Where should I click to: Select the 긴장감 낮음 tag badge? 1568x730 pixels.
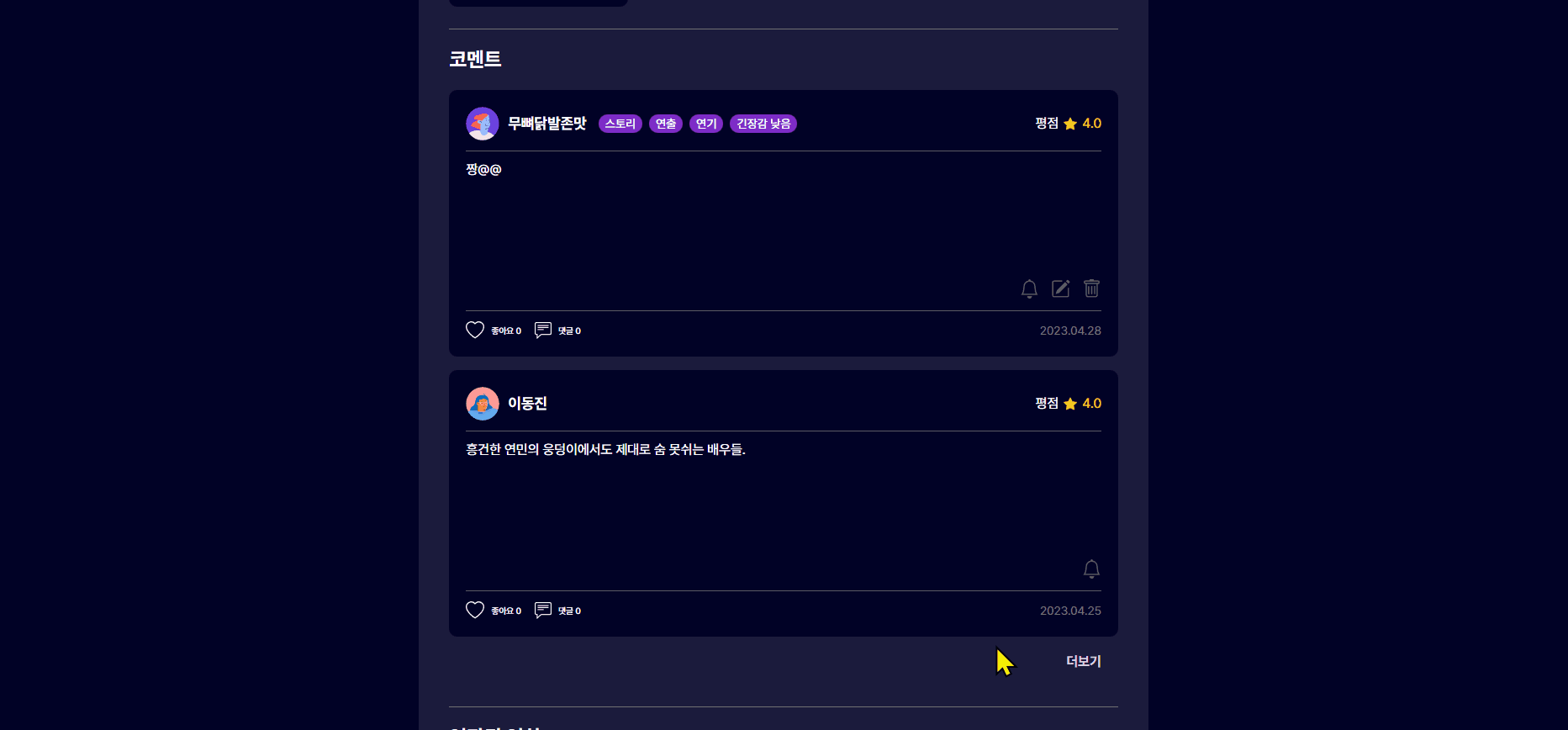coord(763,124)
